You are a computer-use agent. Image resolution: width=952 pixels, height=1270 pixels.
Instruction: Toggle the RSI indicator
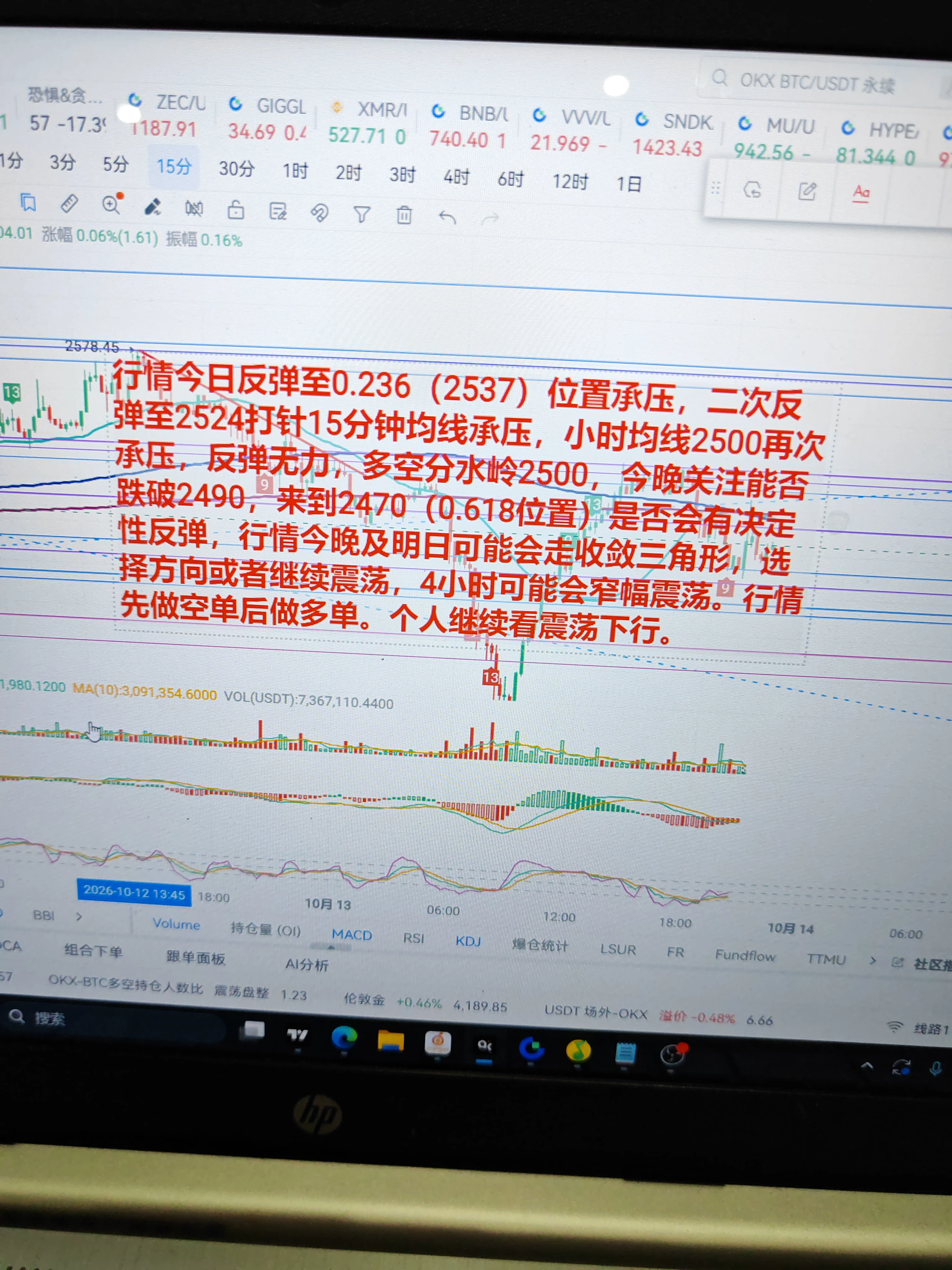point(413,938)
